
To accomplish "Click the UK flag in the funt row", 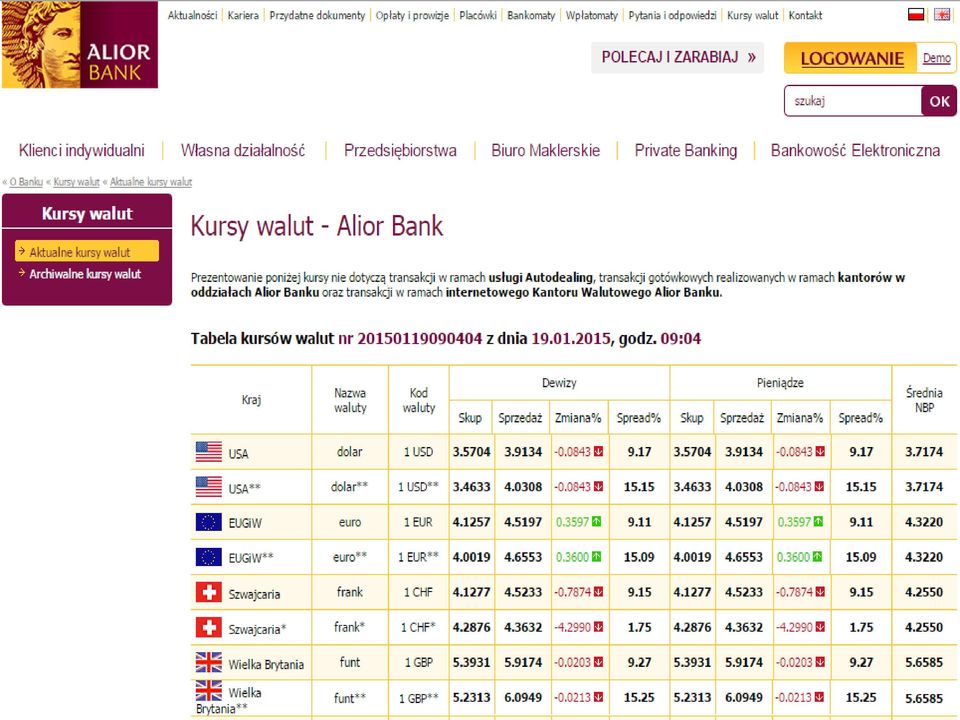I will coord(209,662).
